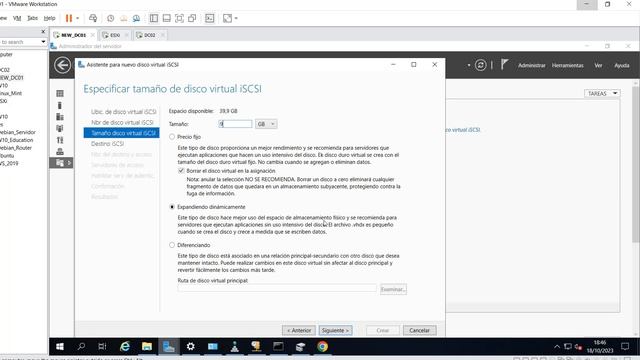Click Send Ctrl+Alt+Del toolbar icon
The width and height of the screenshot is (640, 360).
tap(93, 18)
